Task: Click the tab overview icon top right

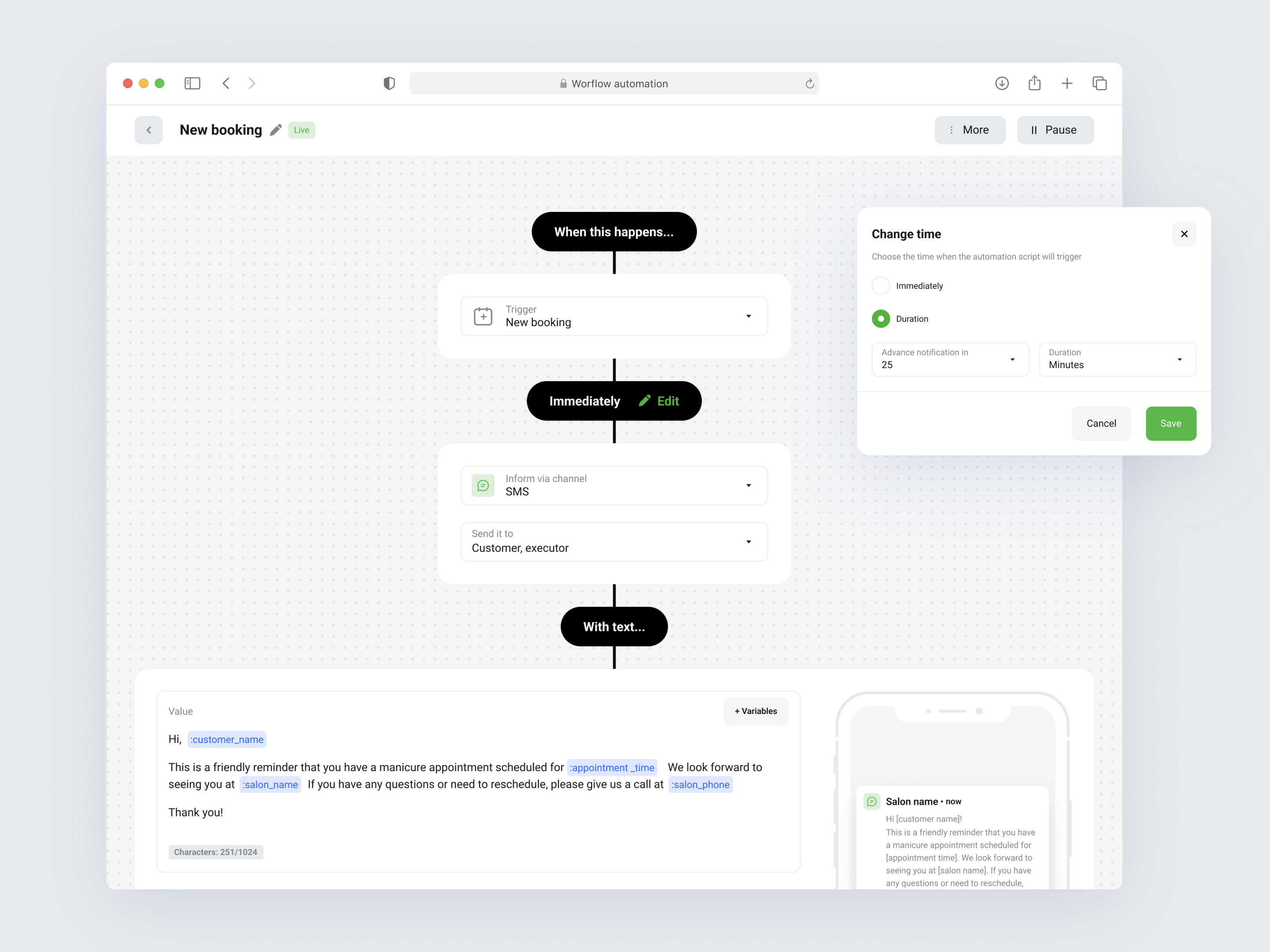Action: [x=1100, y=83]
